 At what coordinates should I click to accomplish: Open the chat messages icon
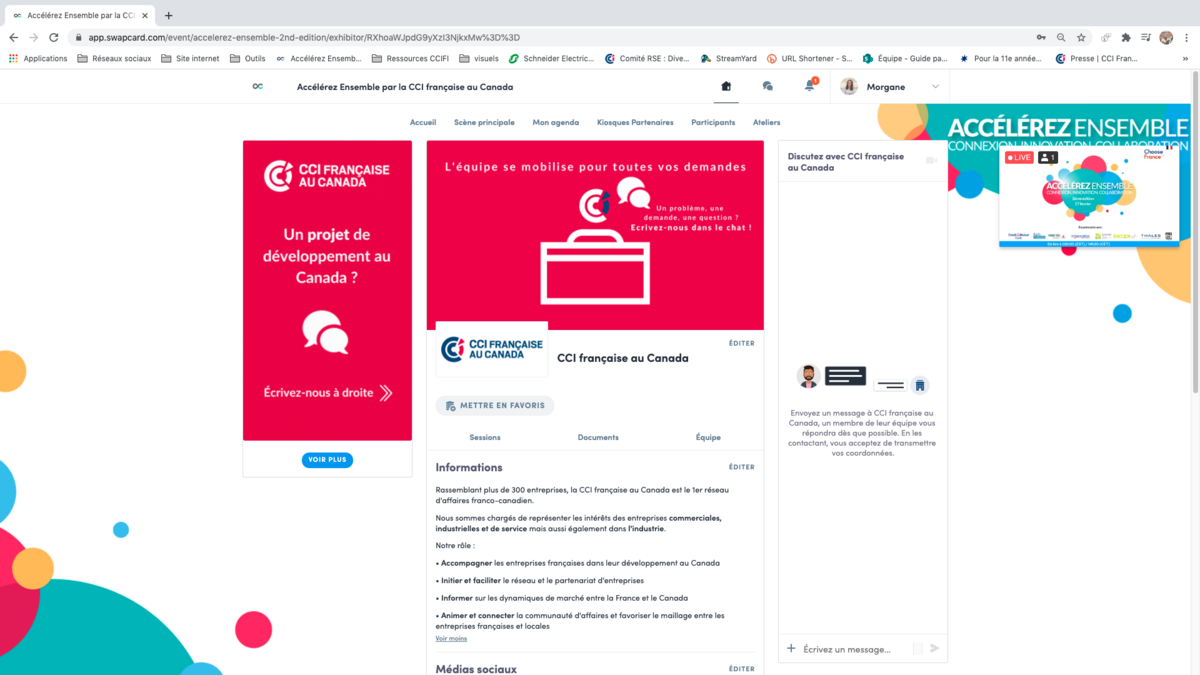[767, 87]
